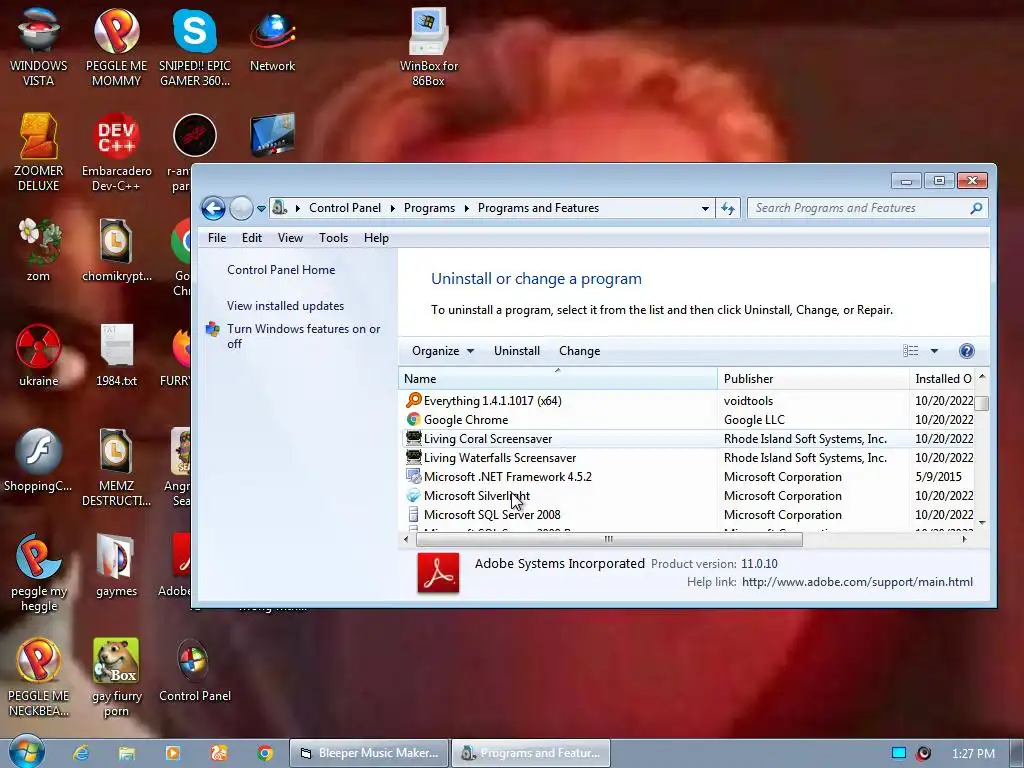The width and height of the screenshot is (1024, 768).
Task: Click the Programs breadcrumb segment
Action: click(x=429, y=208)
